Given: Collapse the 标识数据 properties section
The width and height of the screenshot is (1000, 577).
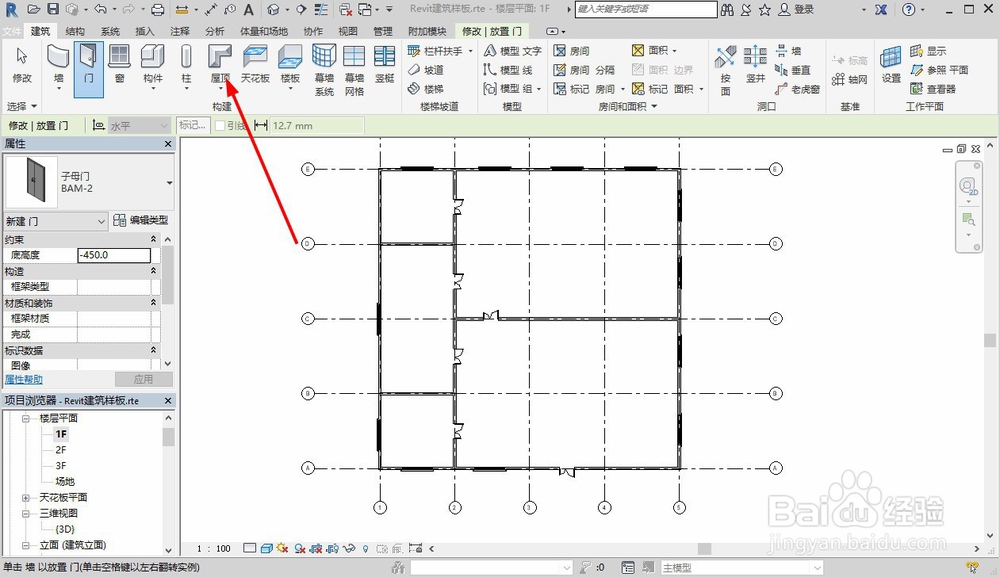Looking at the screenshot, I should (153, 350).
